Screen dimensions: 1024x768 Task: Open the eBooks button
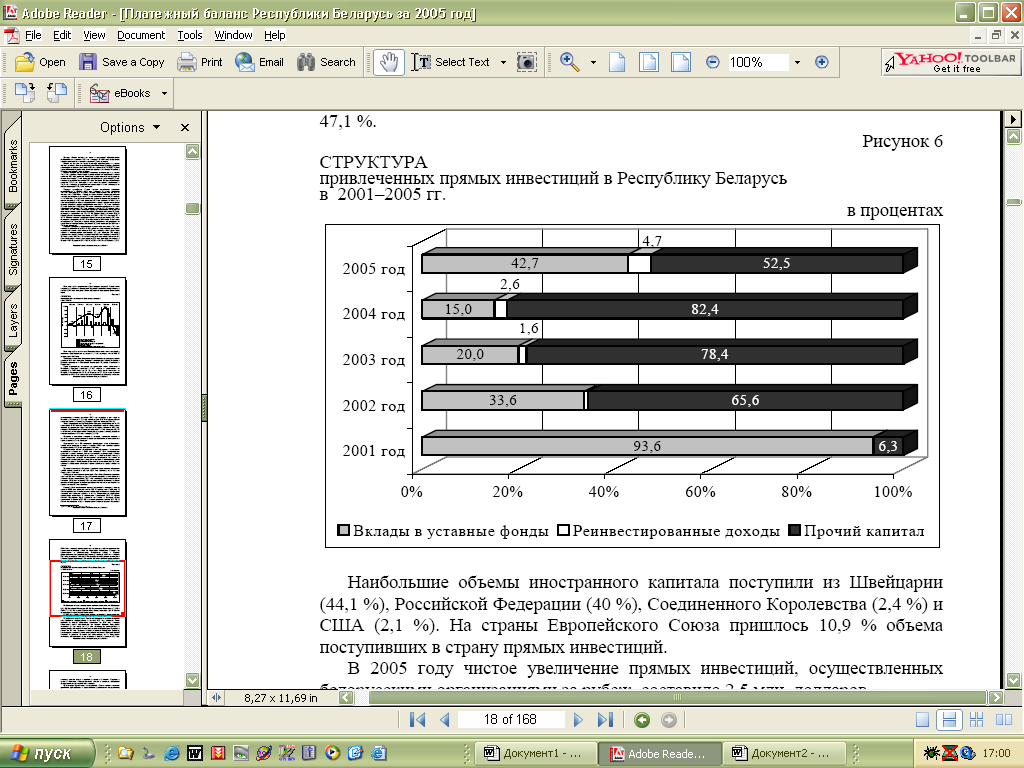(x=121, y=93)
